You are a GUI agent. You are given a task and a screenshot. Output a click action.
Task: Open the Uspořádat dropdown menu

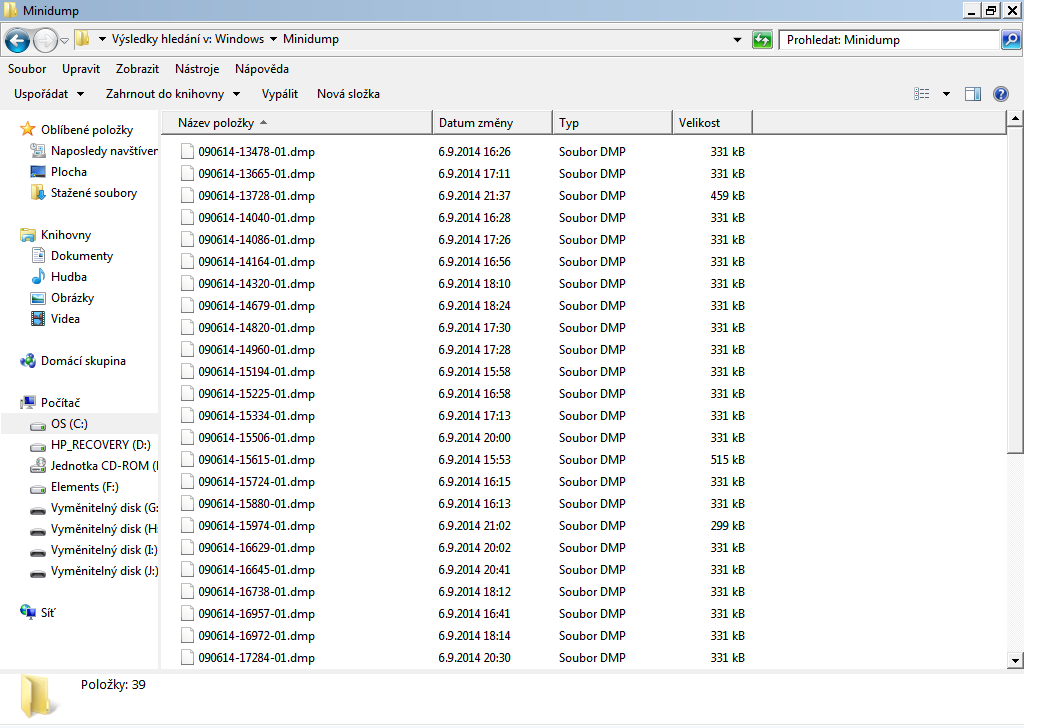tap(48, 94)
